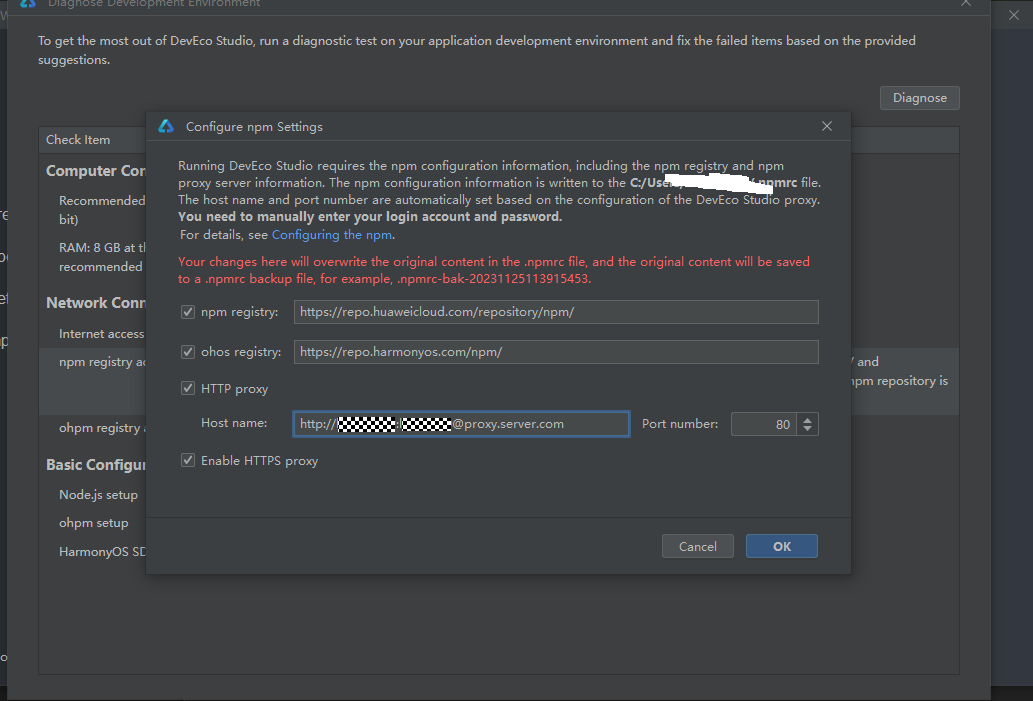Uncheck Enable HTTPS proxy
Image resolution: width=1033 pixels, height=701 pixels.
click(188, 461)
